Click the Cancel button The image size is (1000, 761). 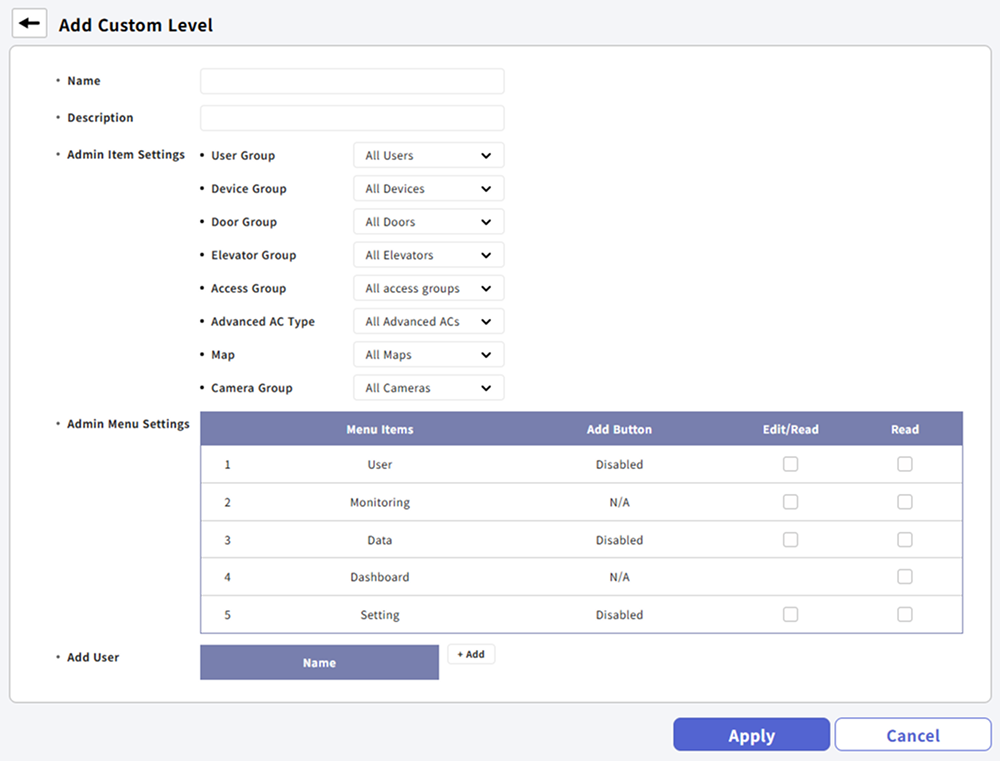tap(912, 735)
